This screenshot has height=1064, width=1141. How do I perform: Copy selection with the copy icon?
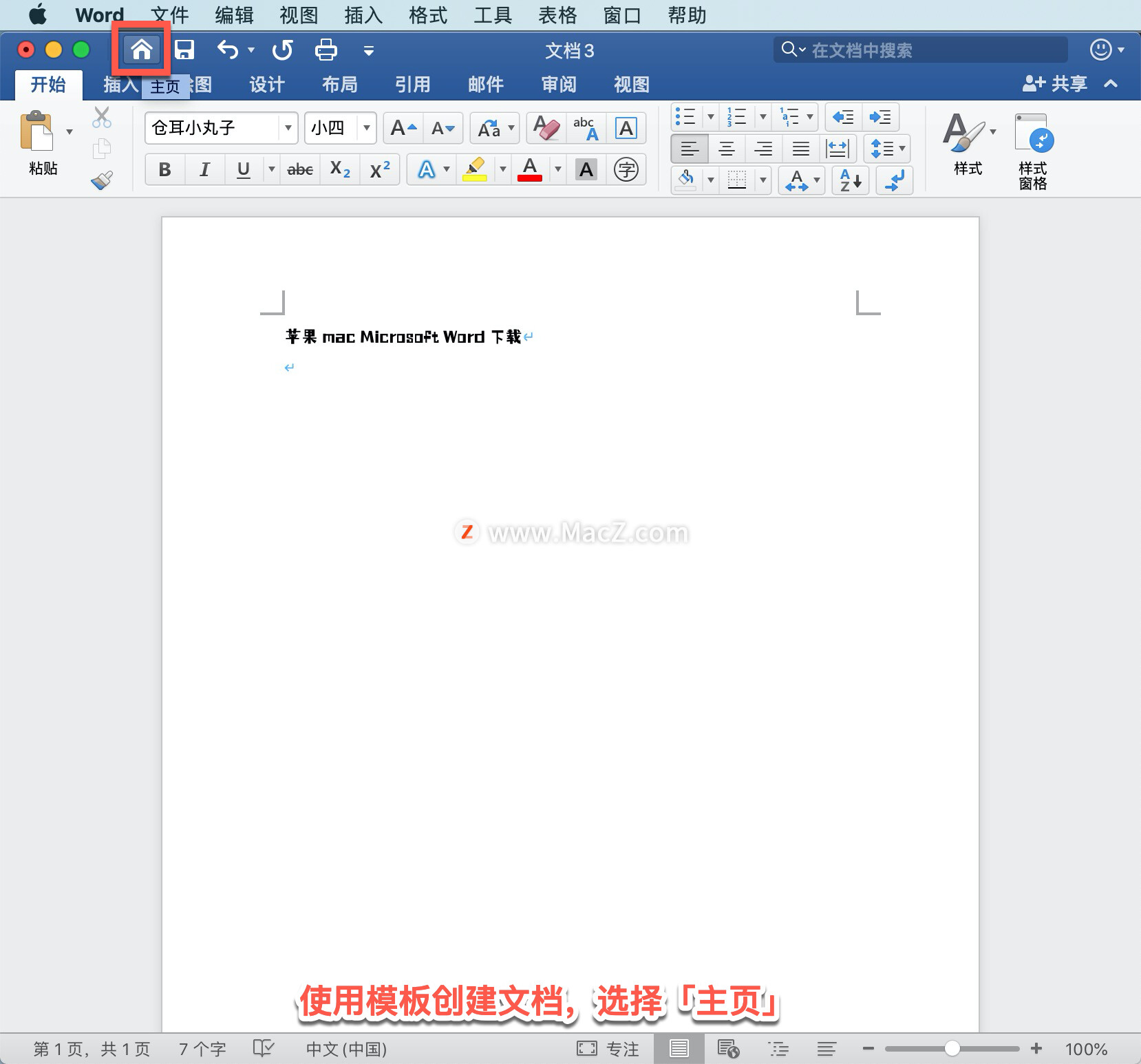pos(102,148)
